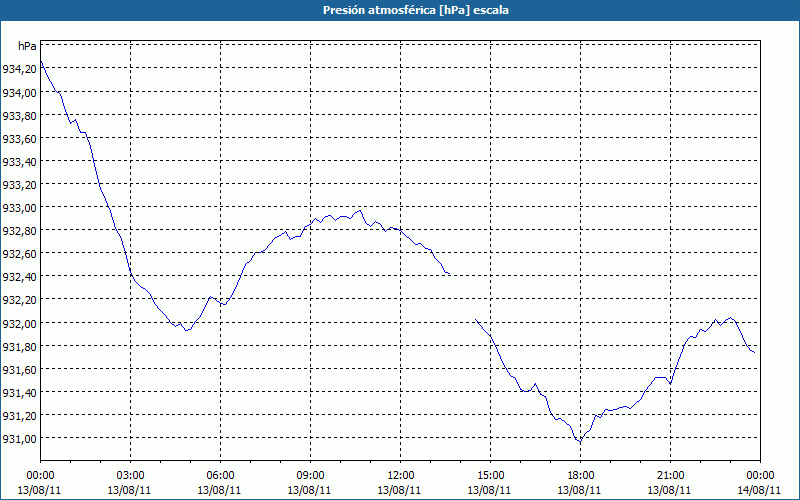Click the 931,20 y-axis label

(20, 415)
